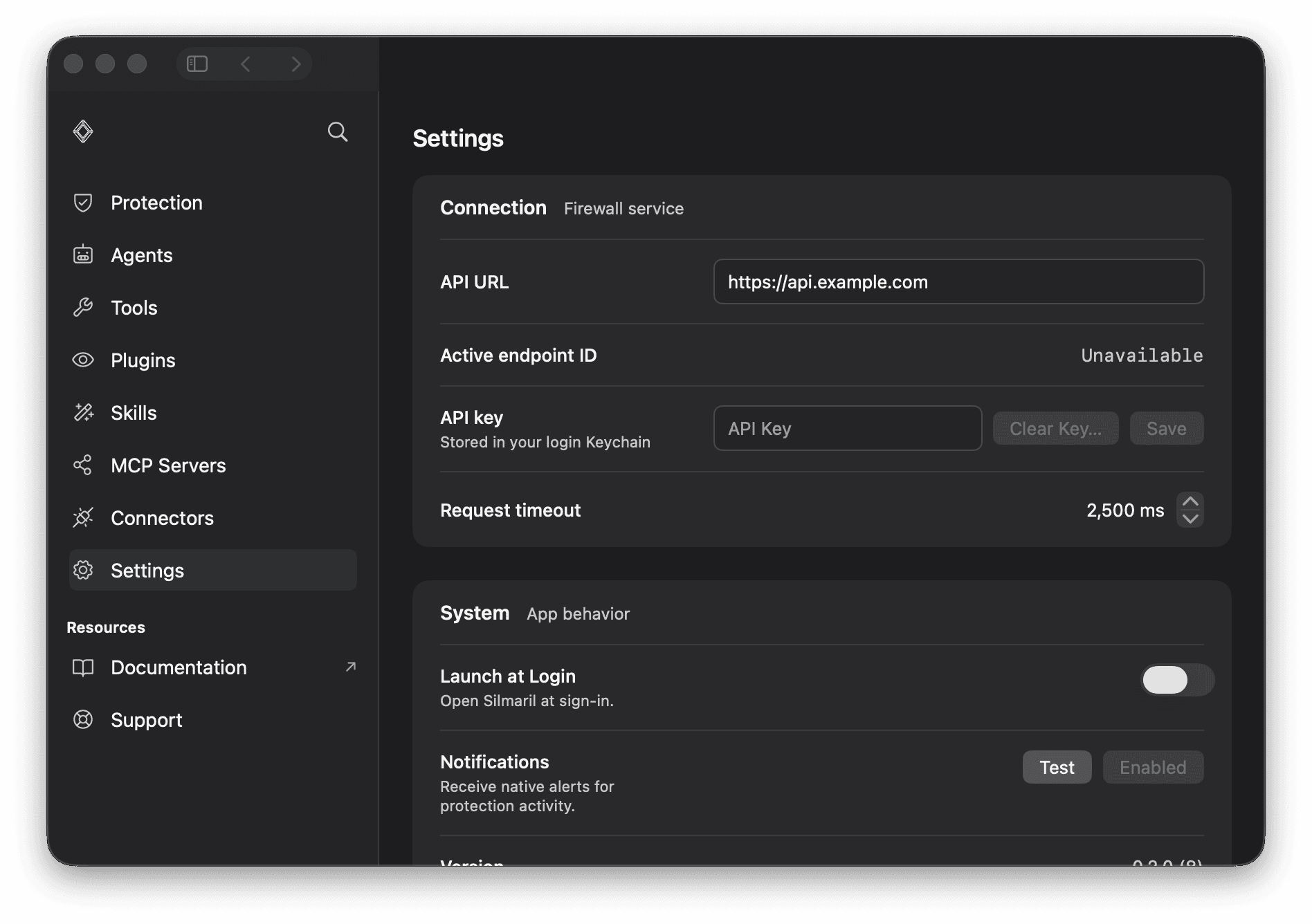Switch to the Plugins section
This screenshot has height=924, width=1312.
point(213,360)
